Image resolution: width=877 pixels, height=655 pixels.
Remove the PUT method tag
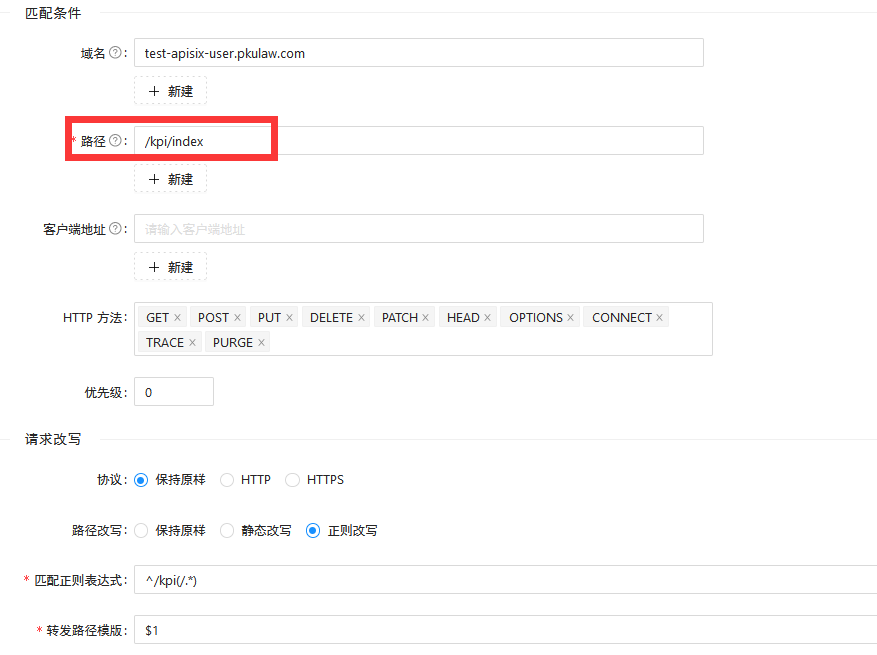coord(289,318)
